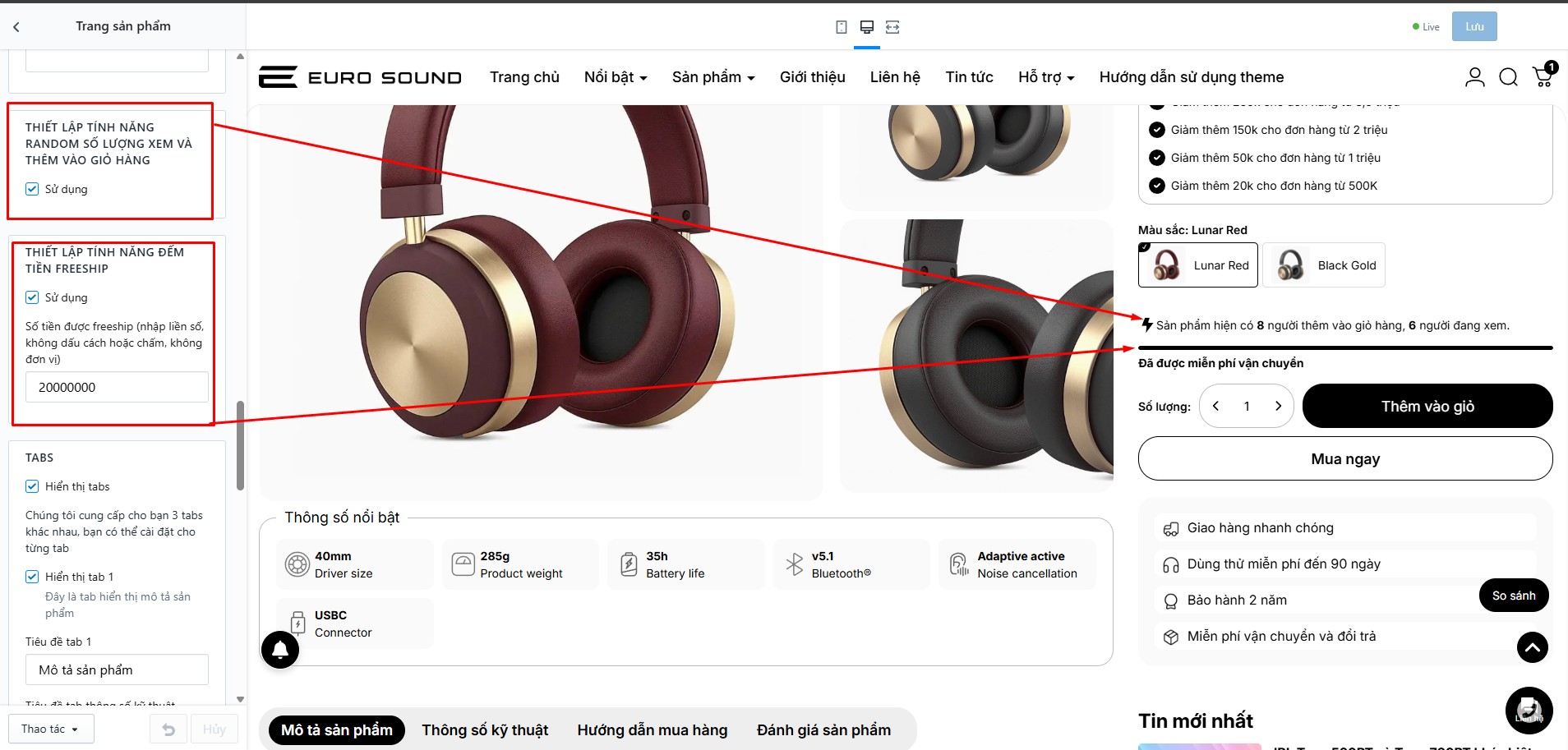The height and width of the screenshot is (750, 1568).
Task: Uncheck the Hiển thị tab 1 checkbox
Action: [32, 577]
